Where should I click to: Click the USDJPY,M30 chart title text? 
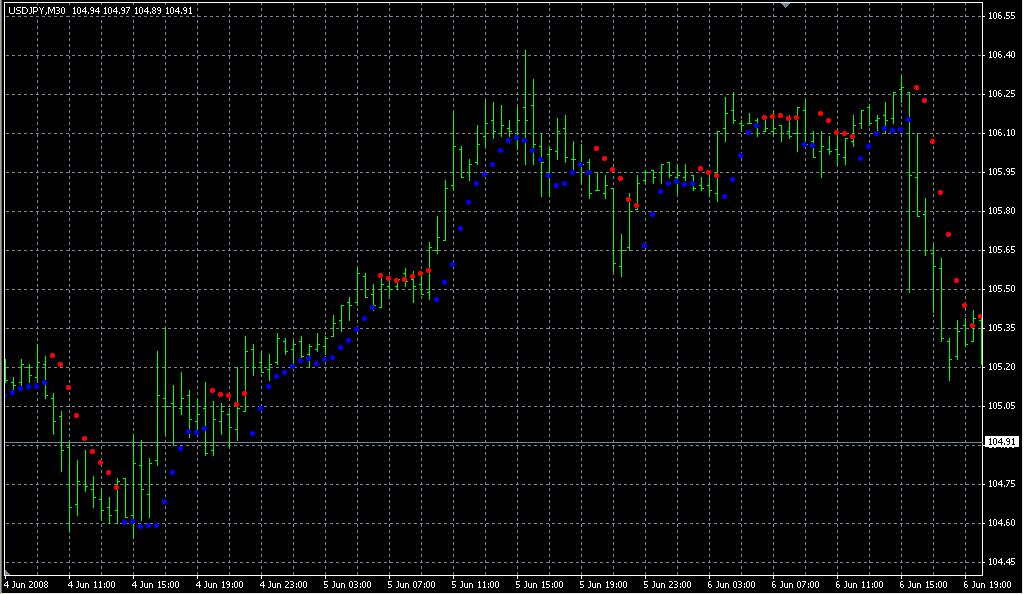36,11
